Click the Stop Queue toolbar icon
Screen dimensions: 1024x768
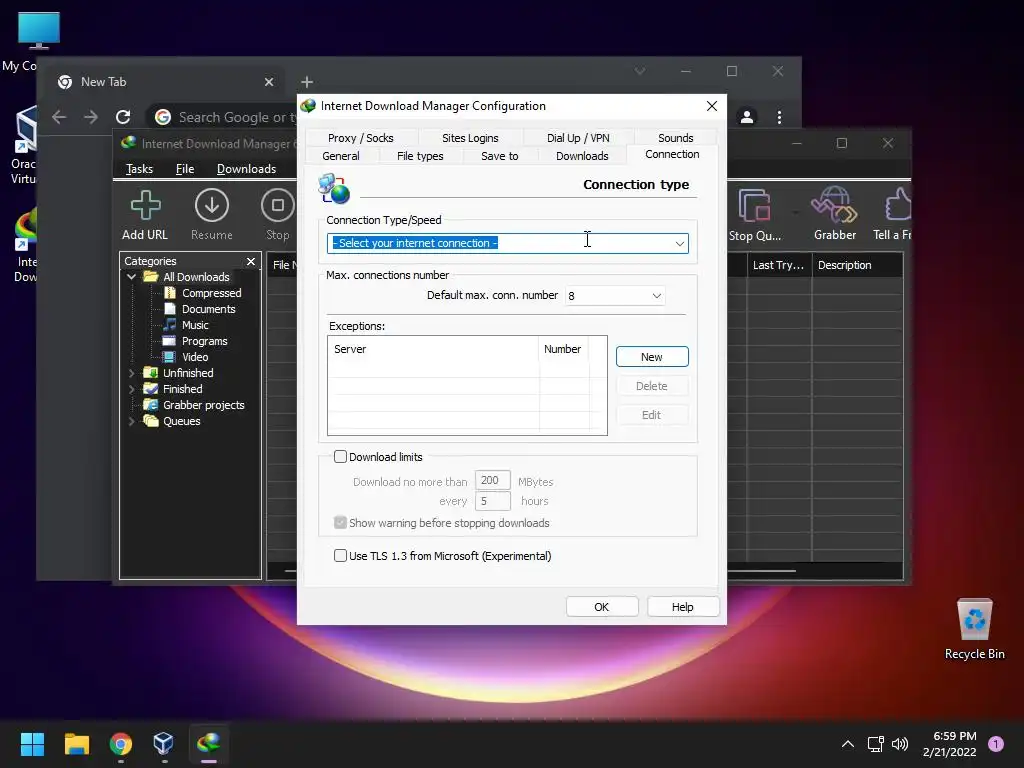coord(754,206)
